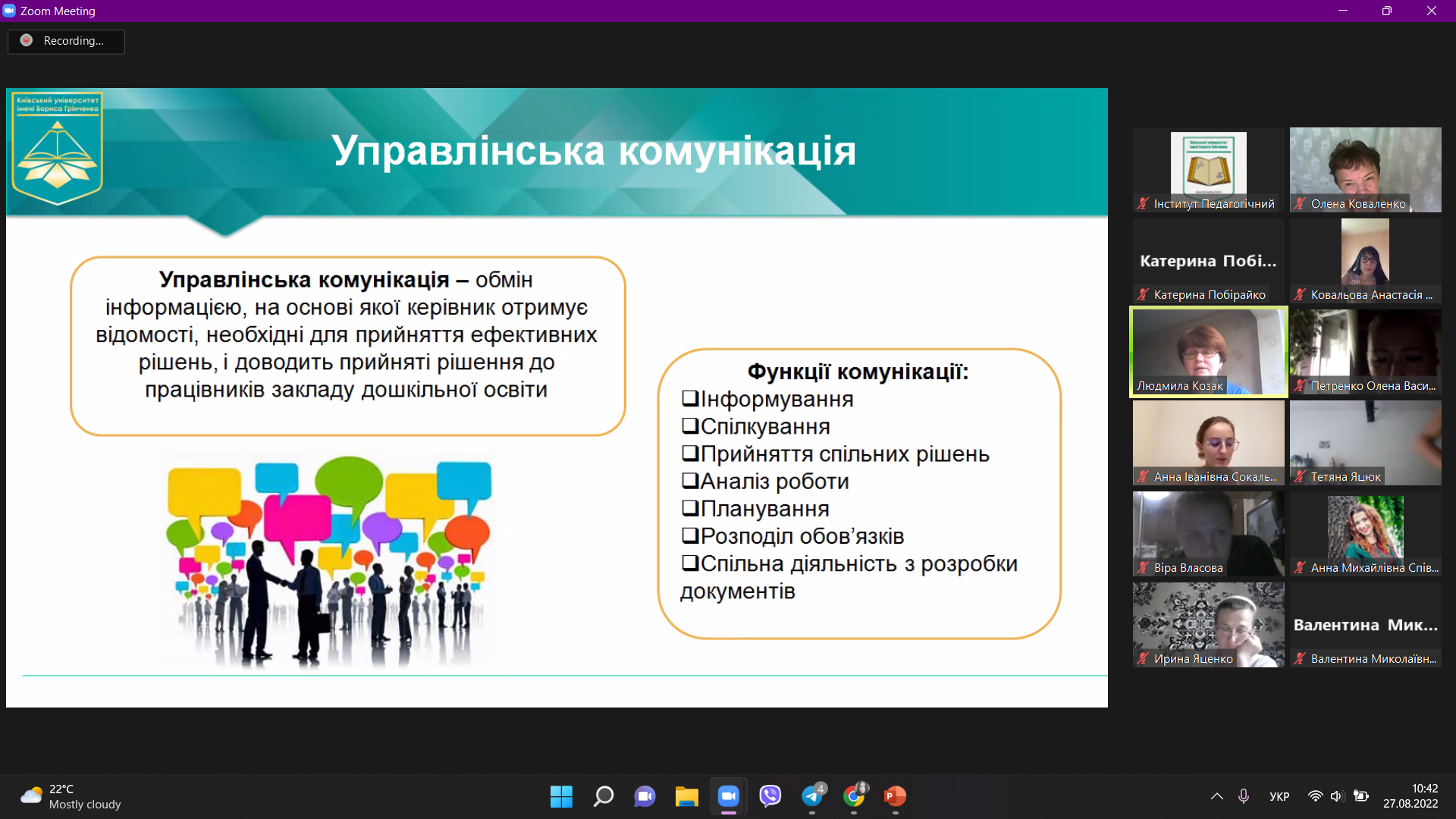The height and width of the screenshot is (819, 1456).
Task: Expand hidden system tray icons chevron
Action: 1216,796
